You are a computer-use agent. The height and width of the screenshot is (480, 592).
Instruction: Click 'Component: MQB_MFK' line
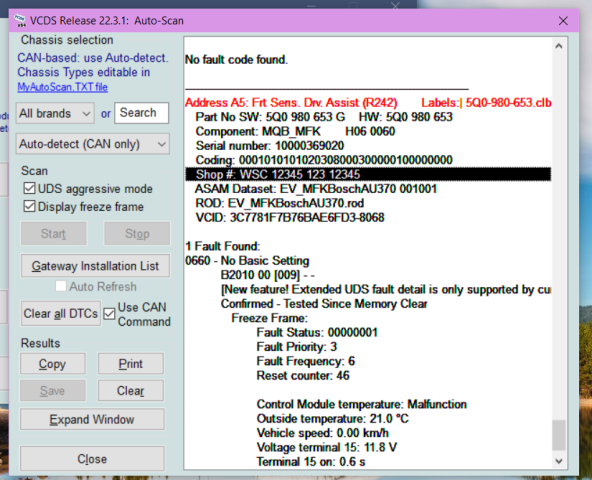tap(295, 131)
